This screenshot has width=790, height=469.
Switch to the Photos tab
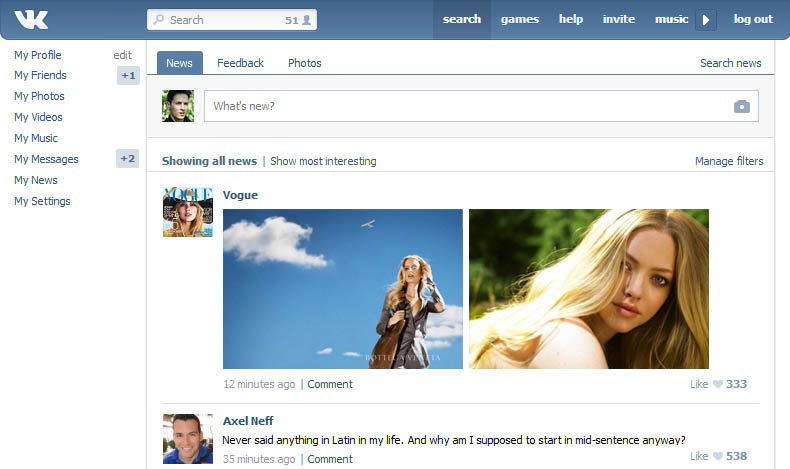click(x=305, y=63)
